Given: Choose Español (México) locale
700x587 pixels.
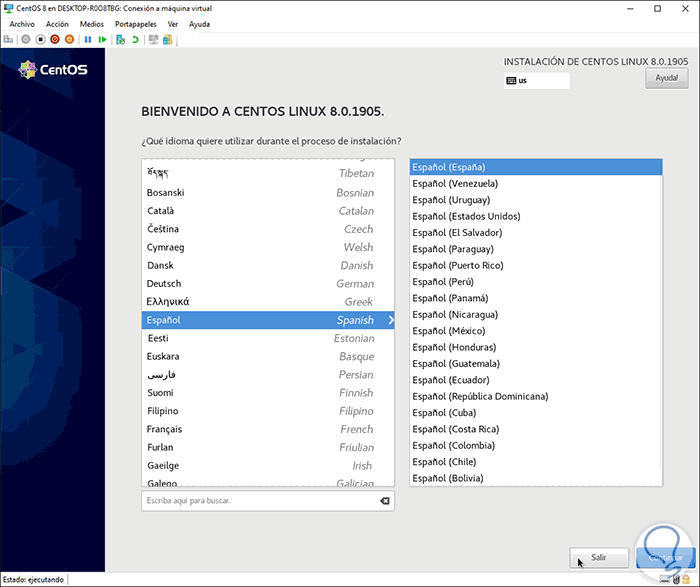Looking at the screenshot, I should 536,331.
